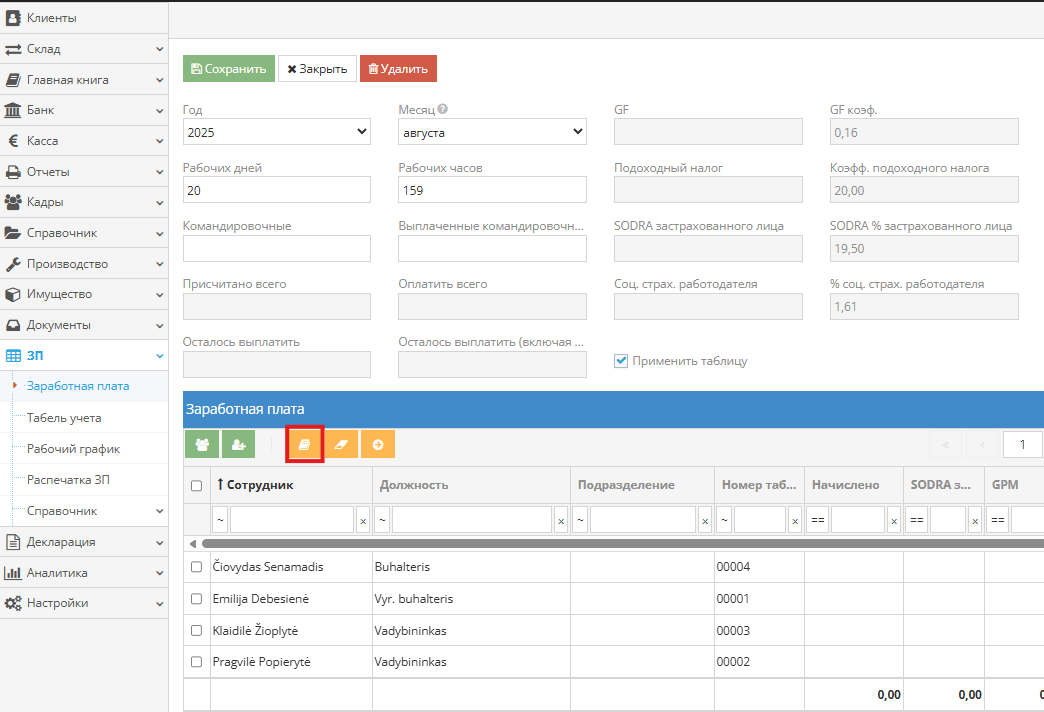Click the help icon next to Месяц
This screenshot has height=712, width=1044.
(442, 110)
